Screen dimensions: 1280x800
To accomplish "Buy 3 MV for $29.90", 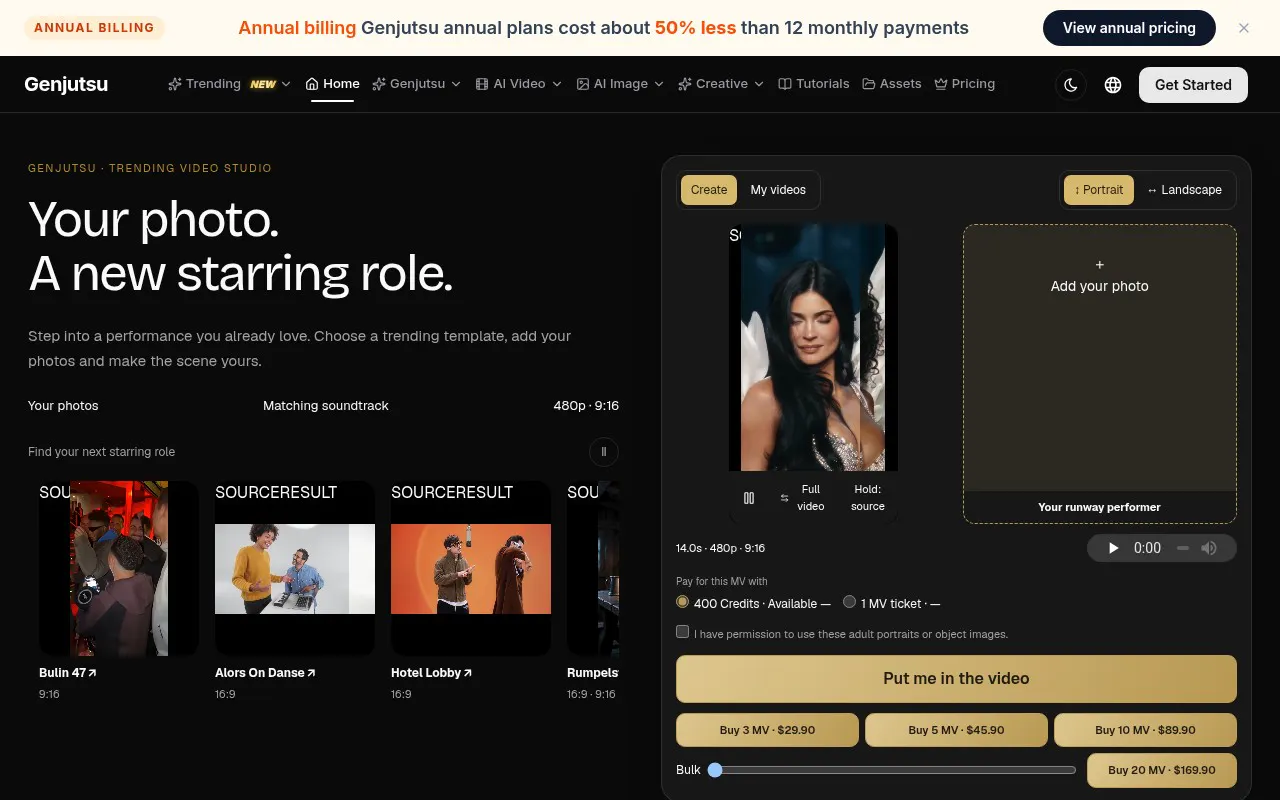I will click(x=767, y=730).
